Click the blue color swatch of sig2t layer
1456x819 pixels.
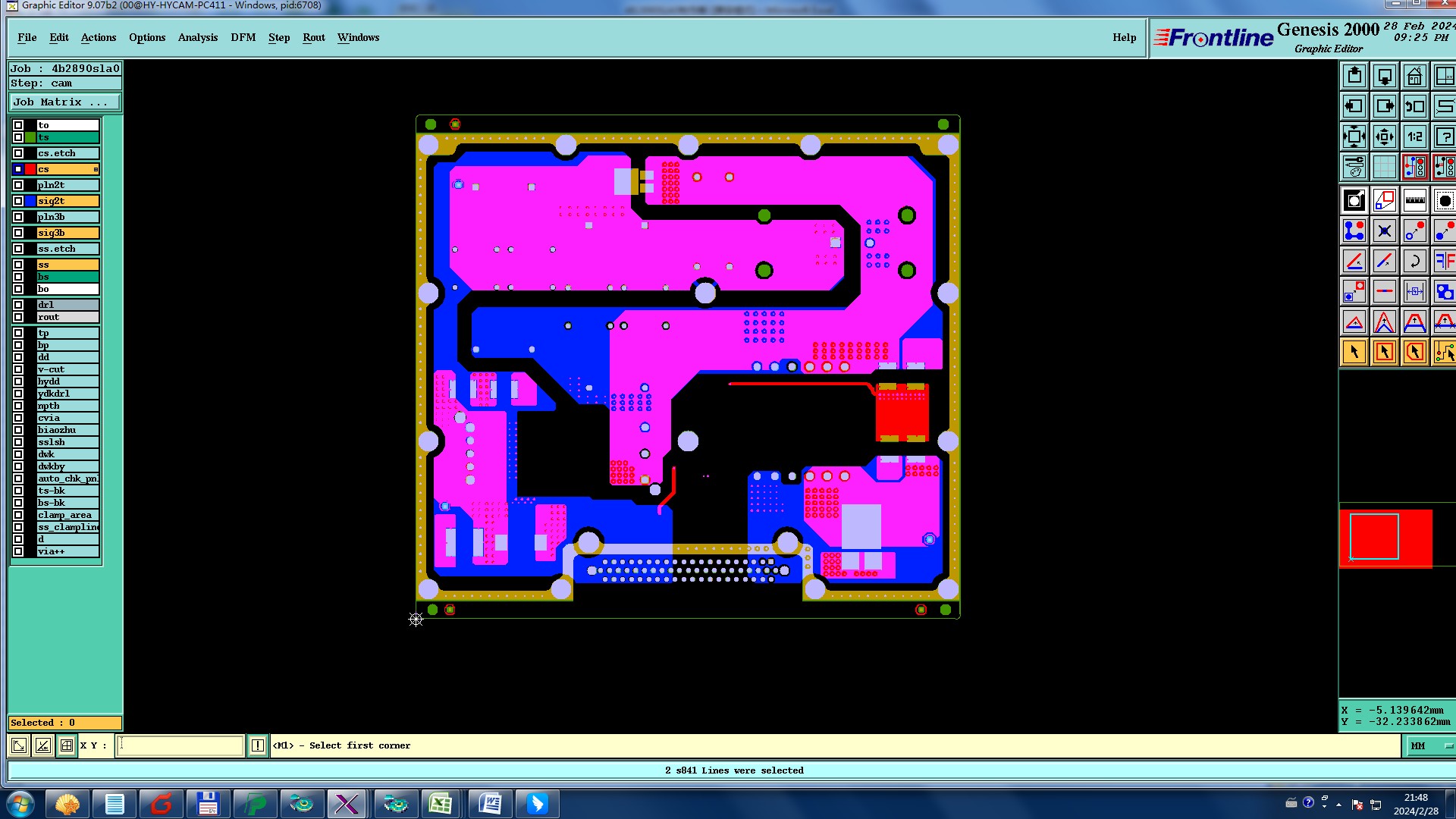(30, 201)
